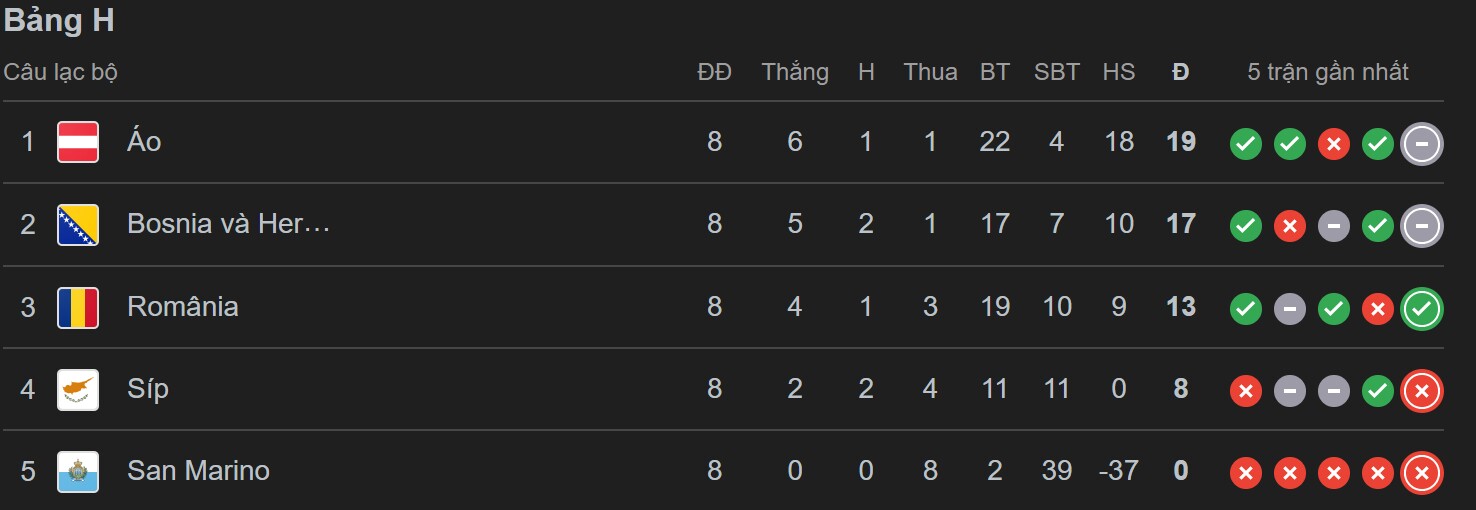This screenshot has height=510, width=1476.
Task: Click the San Marino flag icon
Action: click(x=78, y=471)
